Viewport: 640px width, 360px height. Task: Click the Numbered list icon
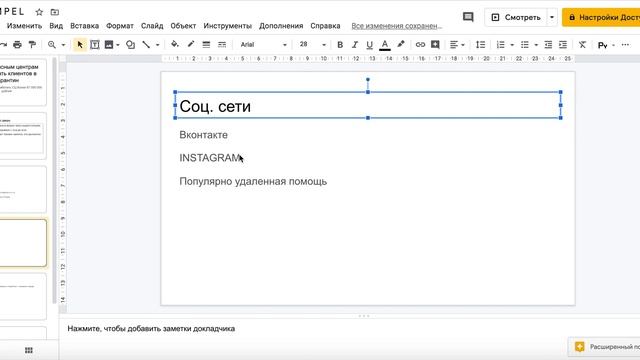500,45
